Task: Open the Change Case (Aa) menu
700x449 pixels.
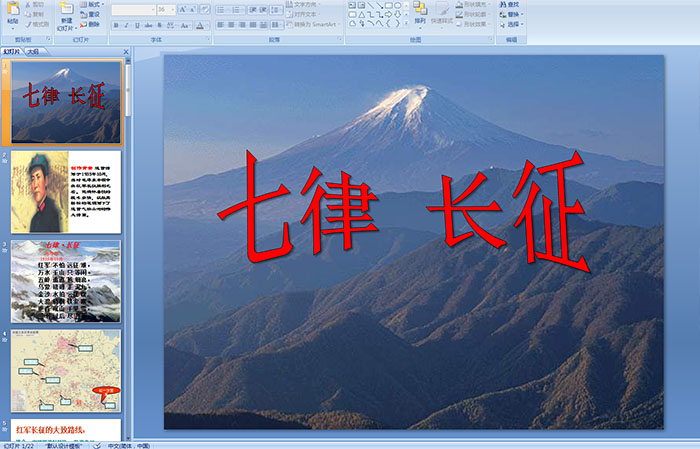Action: [x=185, y=25]
